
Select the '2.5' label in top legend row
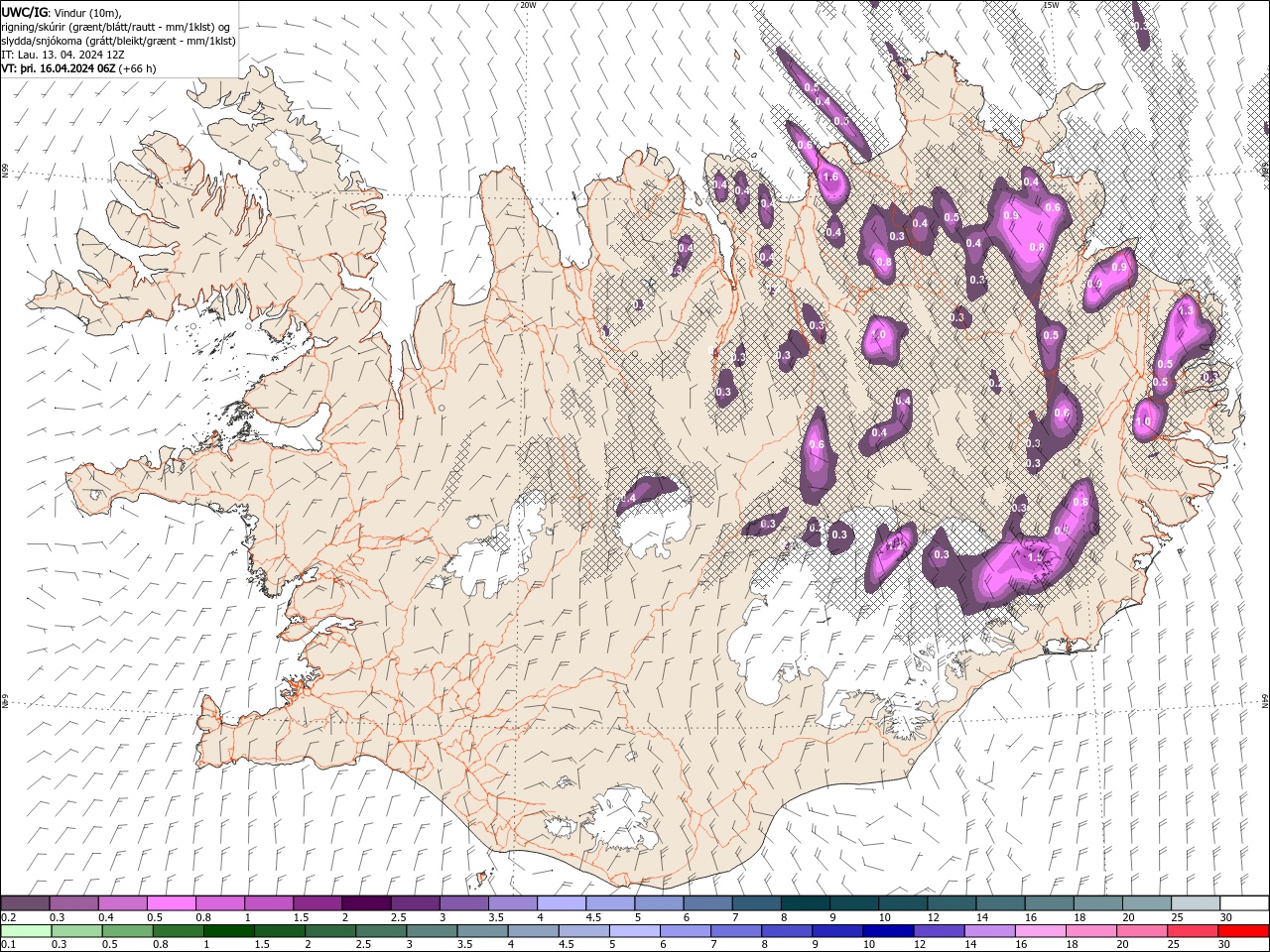pyautogui.click(x=398, y=917)
